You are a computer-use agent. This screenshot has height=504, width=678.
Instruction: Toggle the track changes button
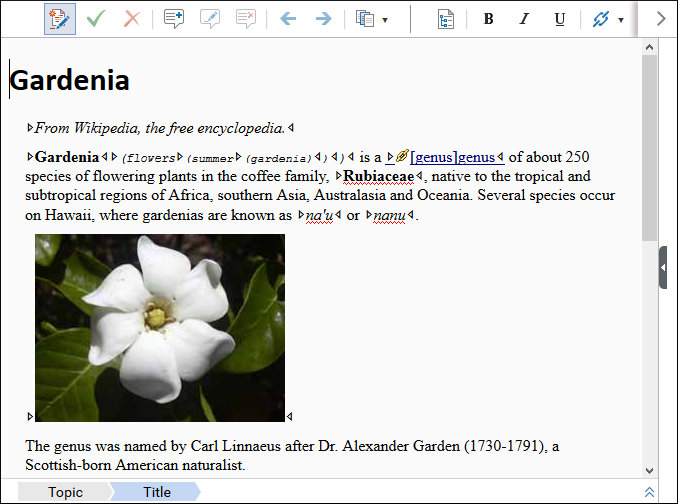coord(60,19)
